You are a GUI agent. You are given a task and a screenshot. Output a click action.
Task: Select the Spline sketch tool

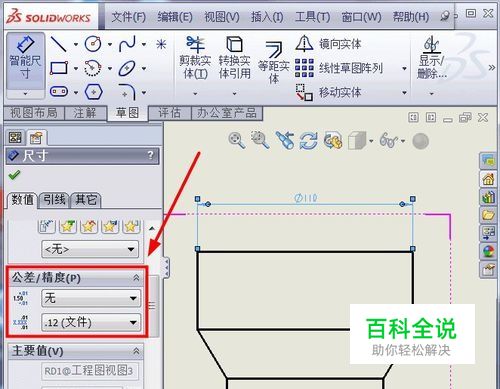(x=127, y=44)
